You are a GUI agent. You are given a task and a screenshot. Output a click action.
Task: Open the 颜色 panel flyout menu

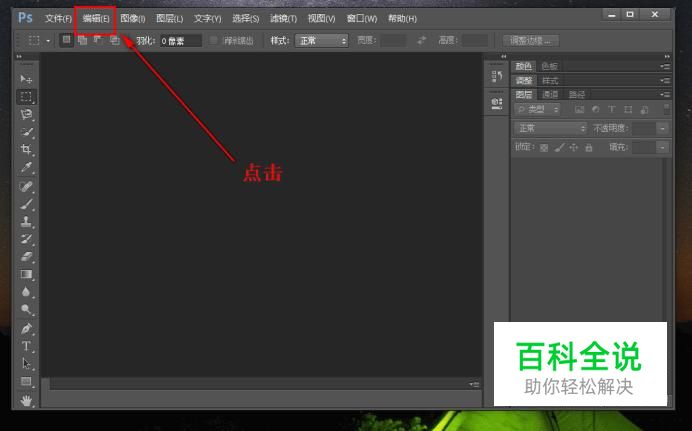665,67
